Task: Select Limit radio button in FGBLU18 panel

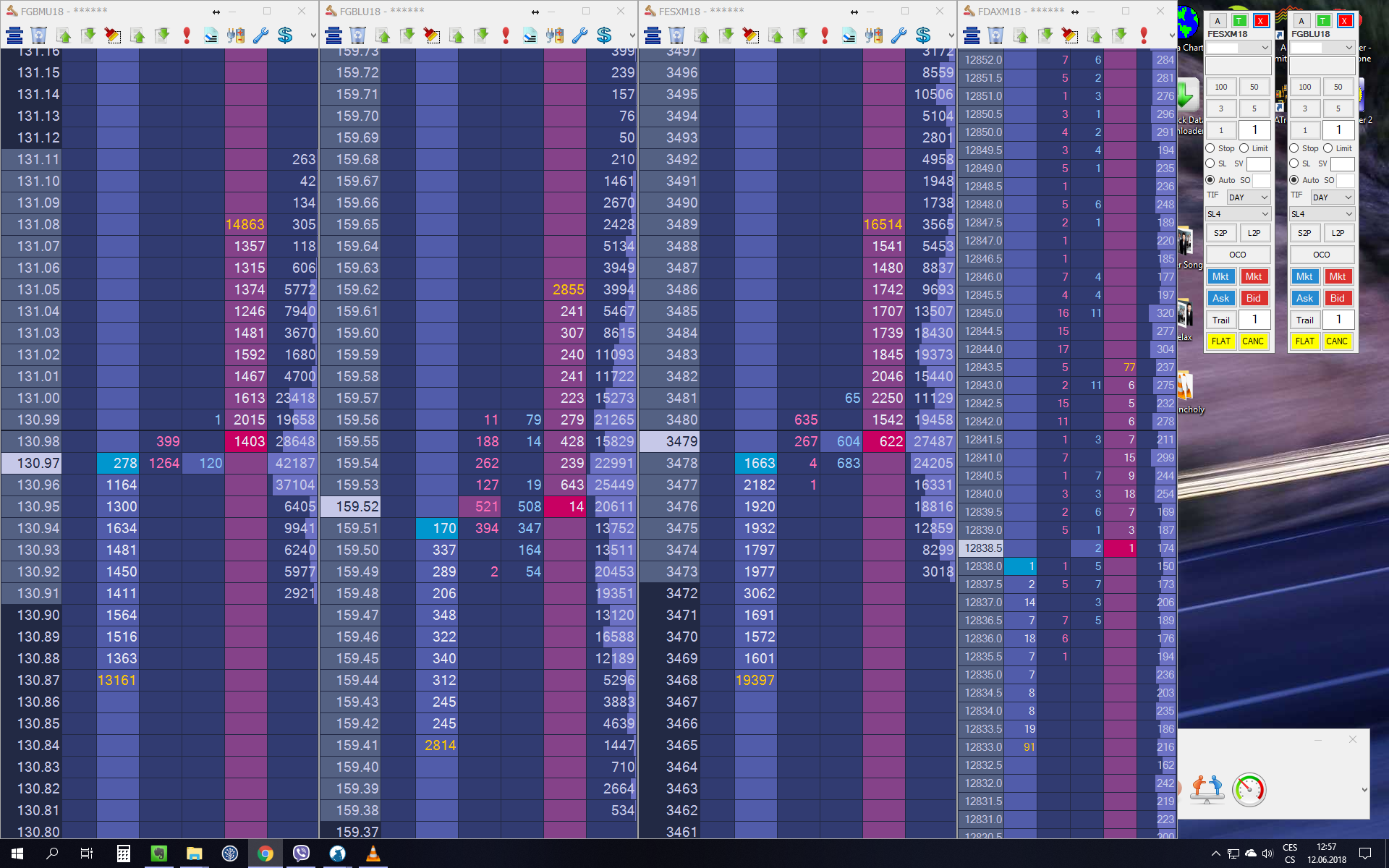Action: pos(1328,148)
